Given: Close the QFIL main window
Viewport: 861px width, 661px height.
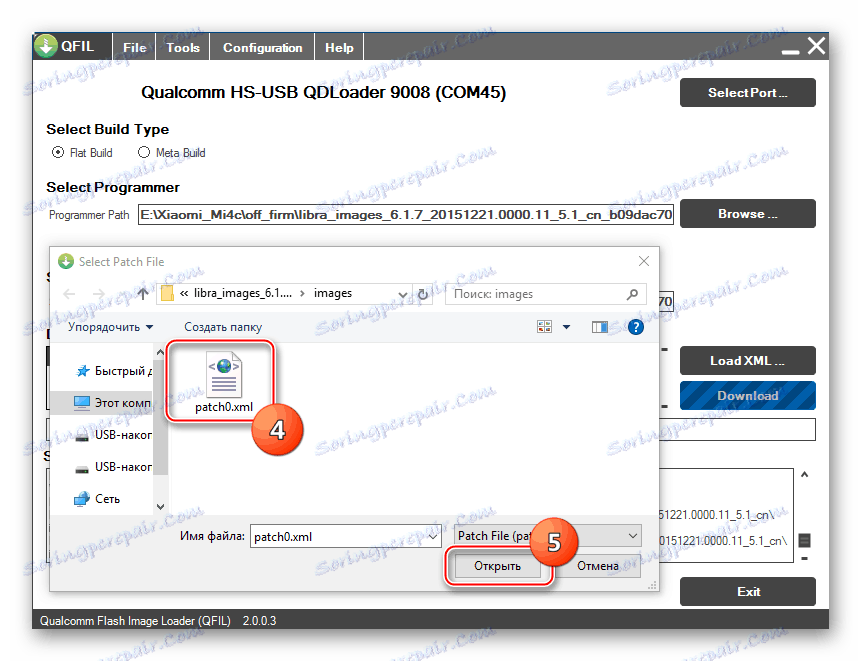Looking at the screenshot, I should [817, 46].
